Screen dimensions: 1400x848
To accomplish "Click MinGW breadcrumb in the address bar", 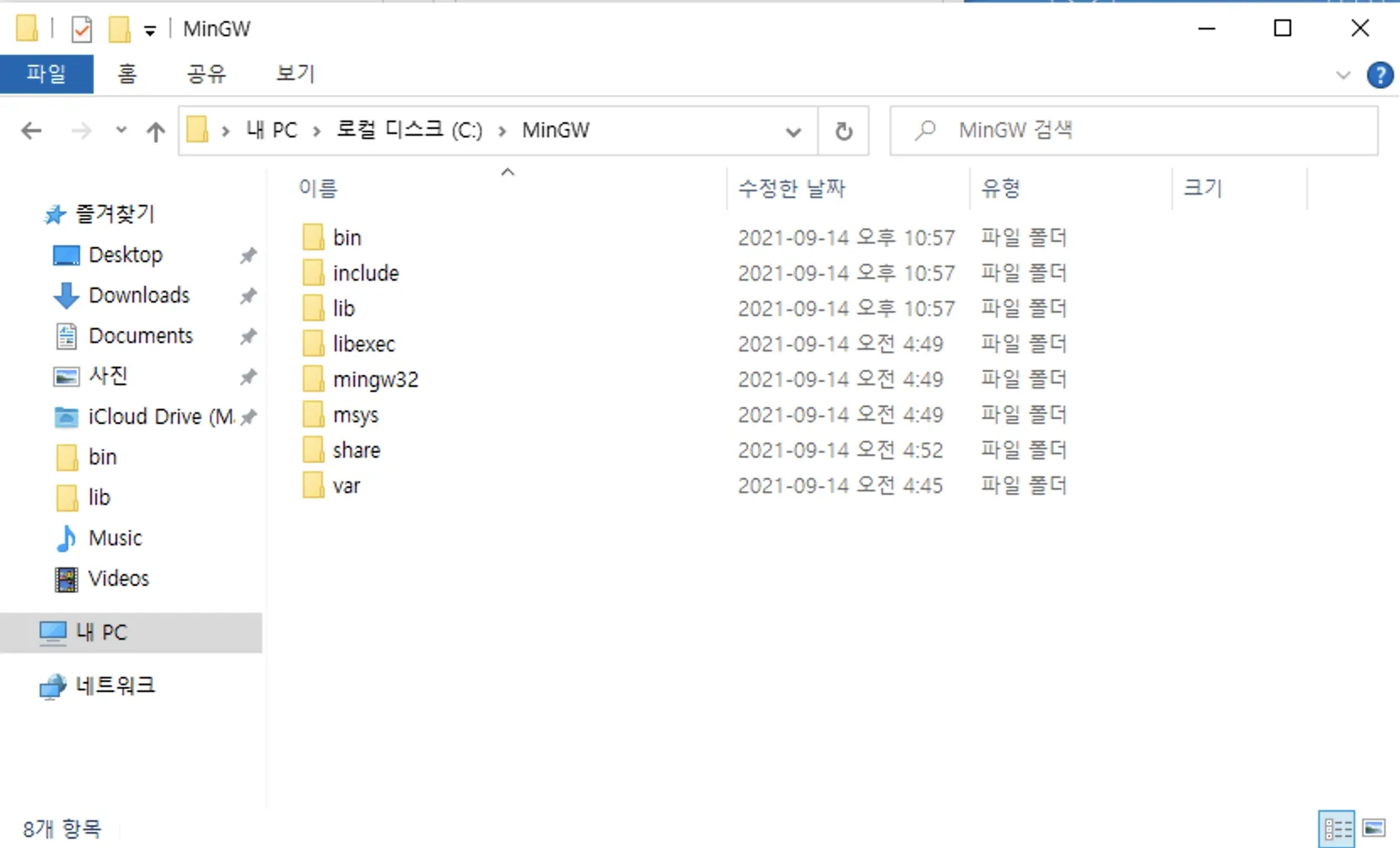I will (x=556, y=131).
